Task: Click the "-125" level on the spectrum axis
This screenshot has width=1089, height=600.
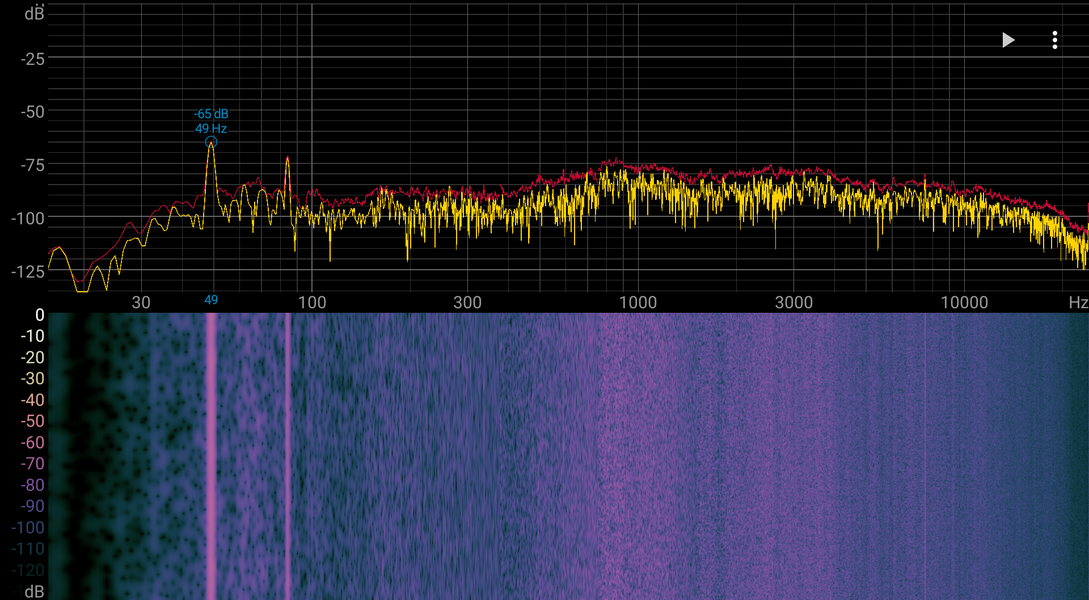Action: 28,272
